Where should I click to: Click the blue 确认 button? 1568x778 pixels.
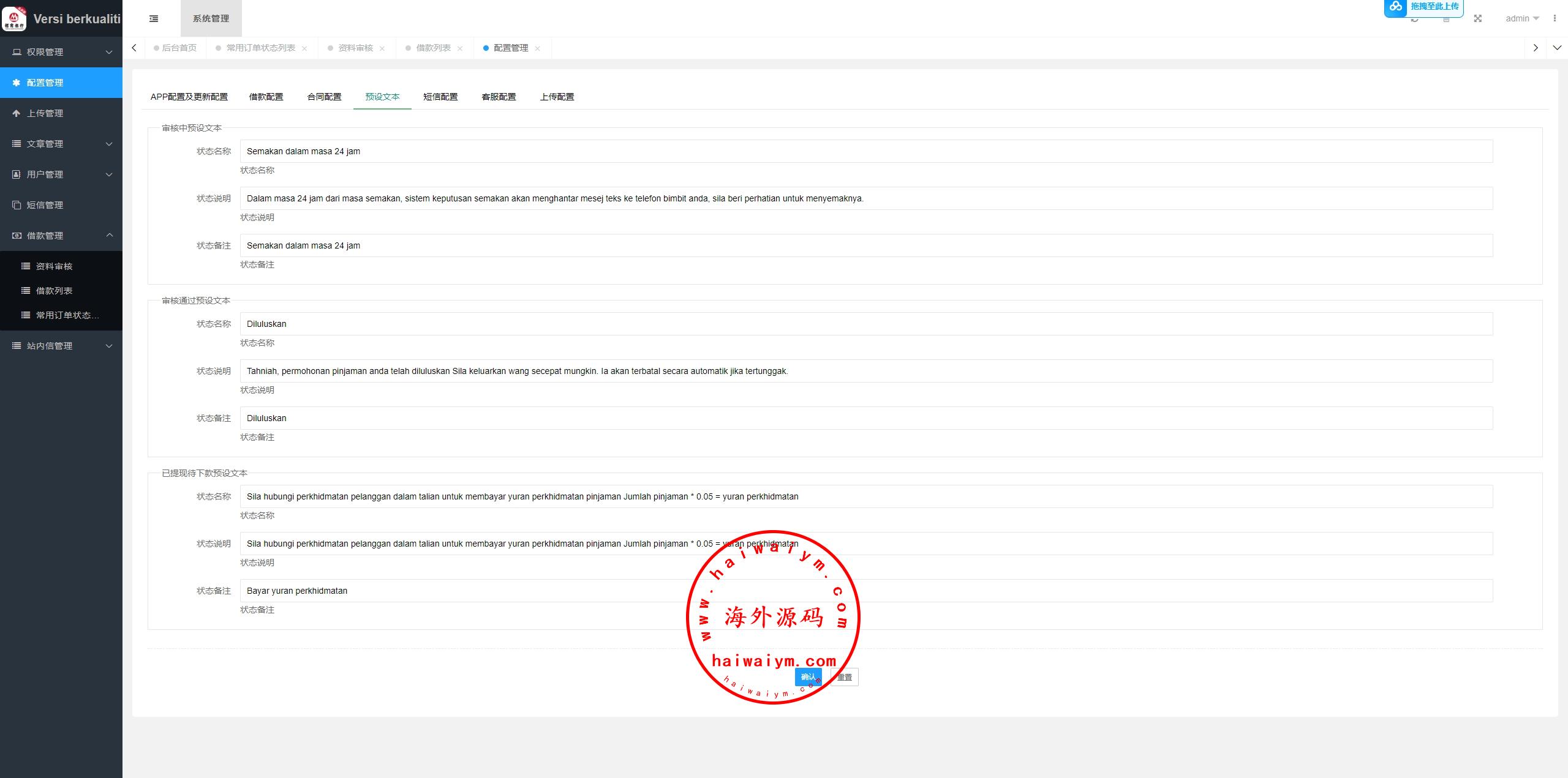(x=808, y=677)
